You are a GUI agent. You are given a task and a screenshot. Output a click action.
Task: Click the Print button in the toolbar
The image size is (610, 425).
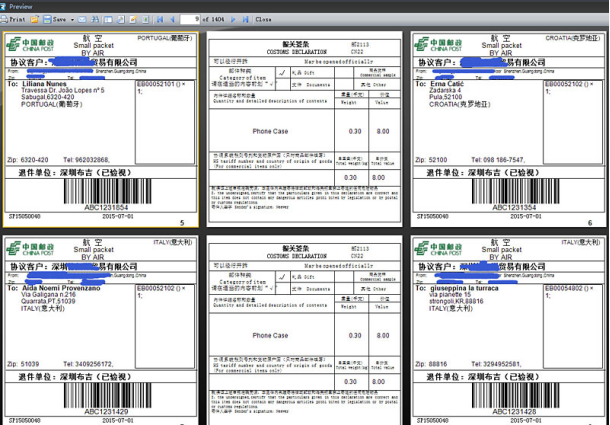[15, 18]
